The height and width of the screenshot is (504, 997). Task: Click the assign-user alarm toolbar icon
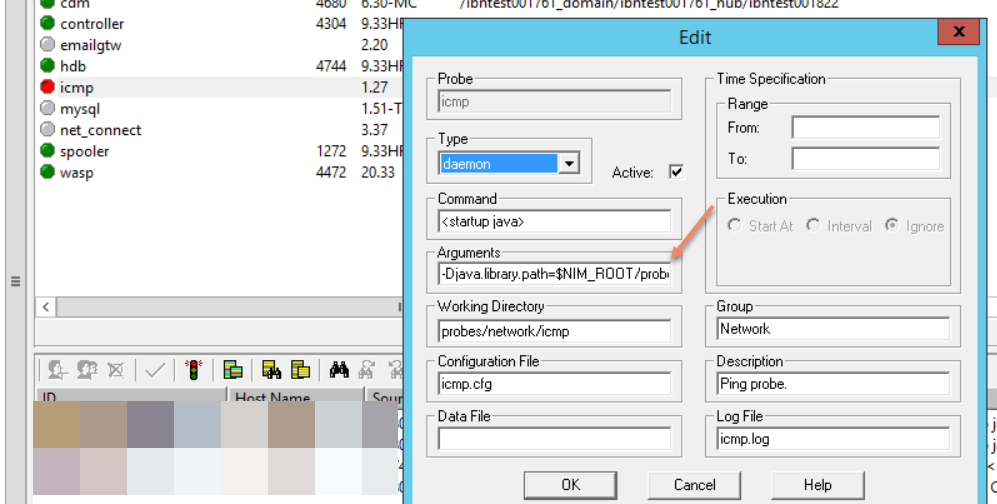coord(57,370)
